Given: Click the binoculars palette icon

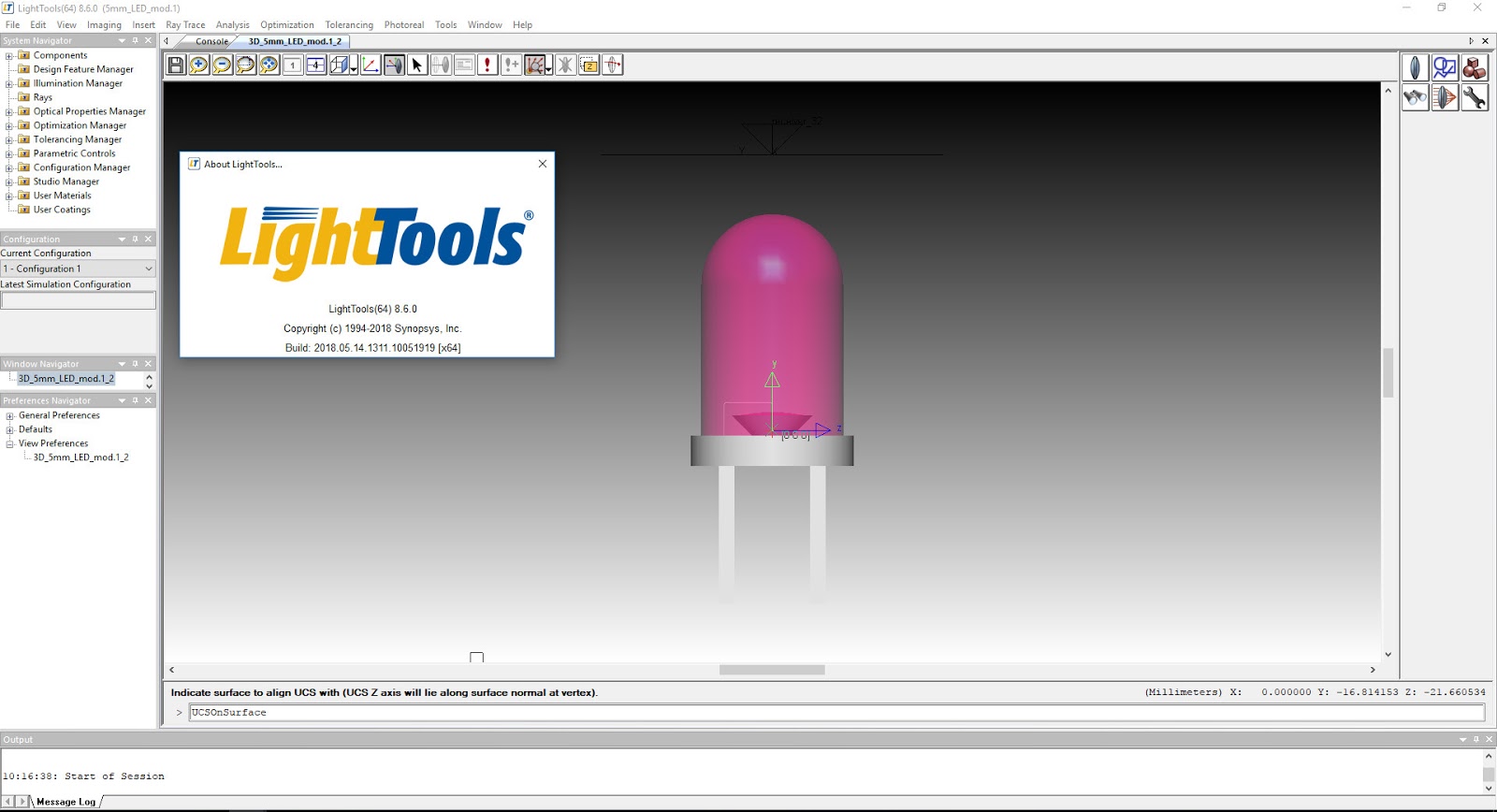Looking at the screenshot, I should coord(1415,97).
